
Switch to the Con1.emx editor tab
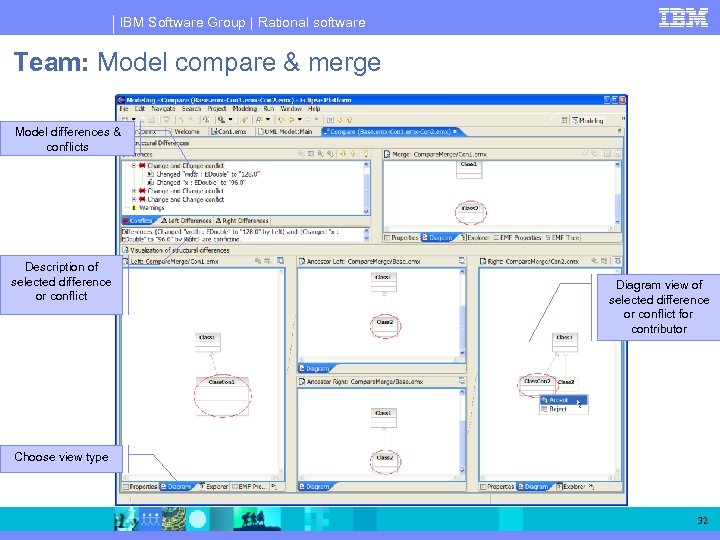point(229,132)
